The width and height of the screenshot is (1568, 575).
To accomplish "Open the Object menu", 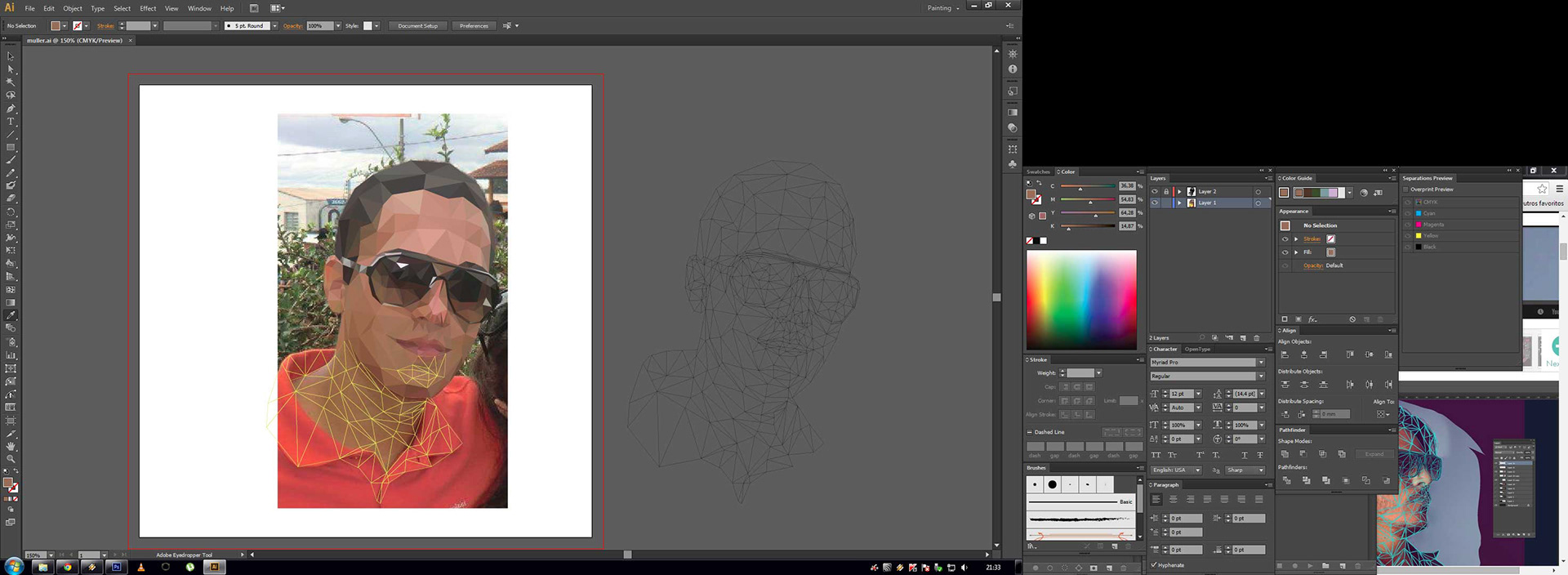I will click(73, 8).
